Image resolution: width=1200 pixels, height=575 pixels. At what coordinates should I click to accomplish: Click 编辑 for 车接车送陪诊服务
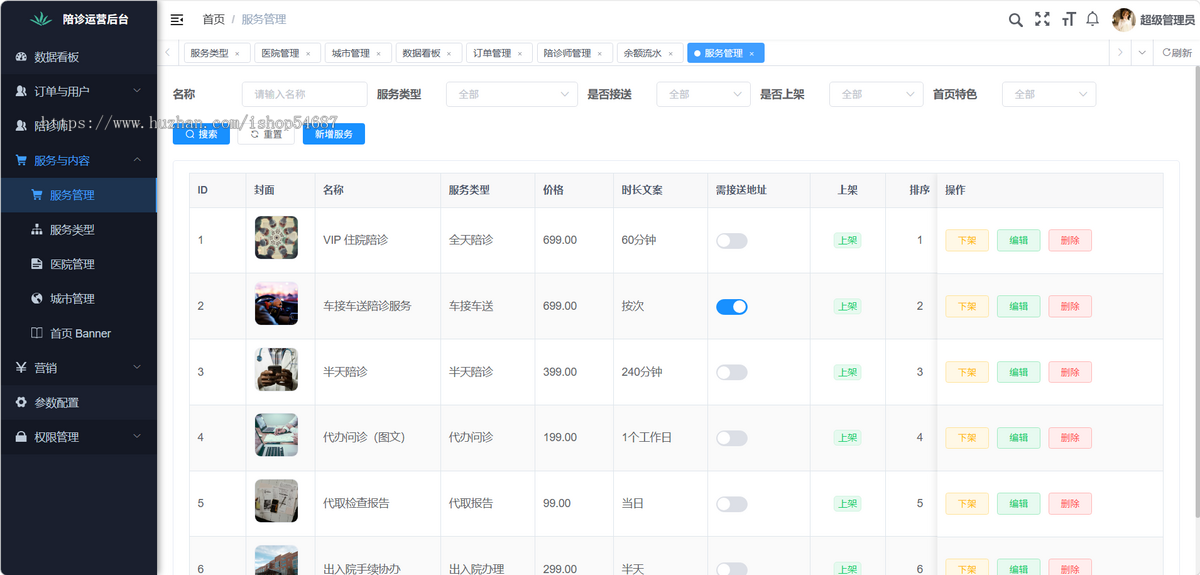(1018, 307)
